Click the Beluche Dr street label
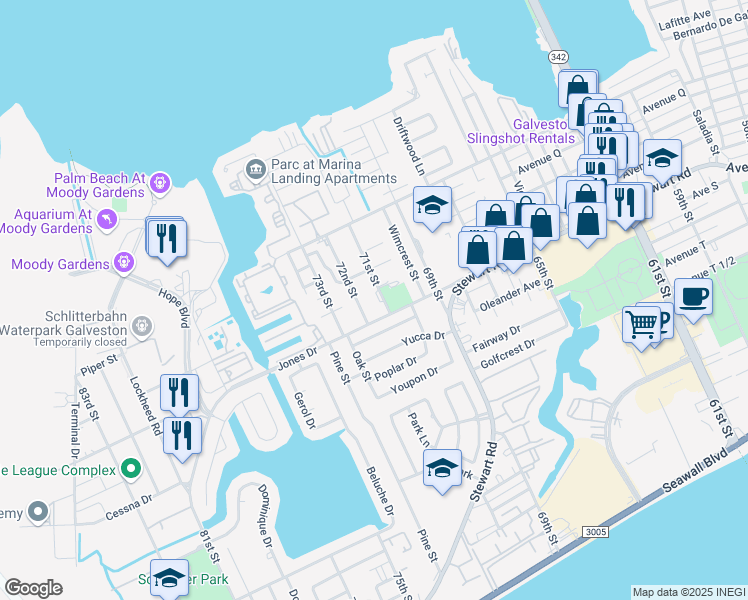The height and width of the screenshot is (600, 748). tap(380, 491)
